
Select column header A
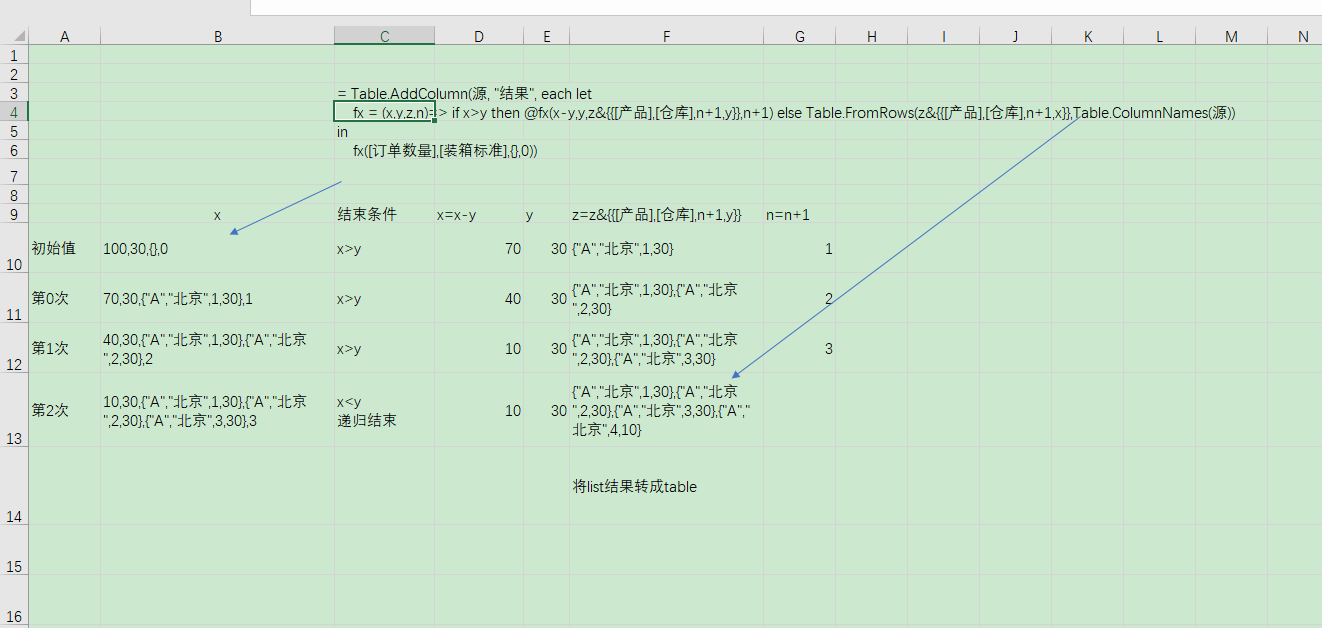click(x=64, y=36)
